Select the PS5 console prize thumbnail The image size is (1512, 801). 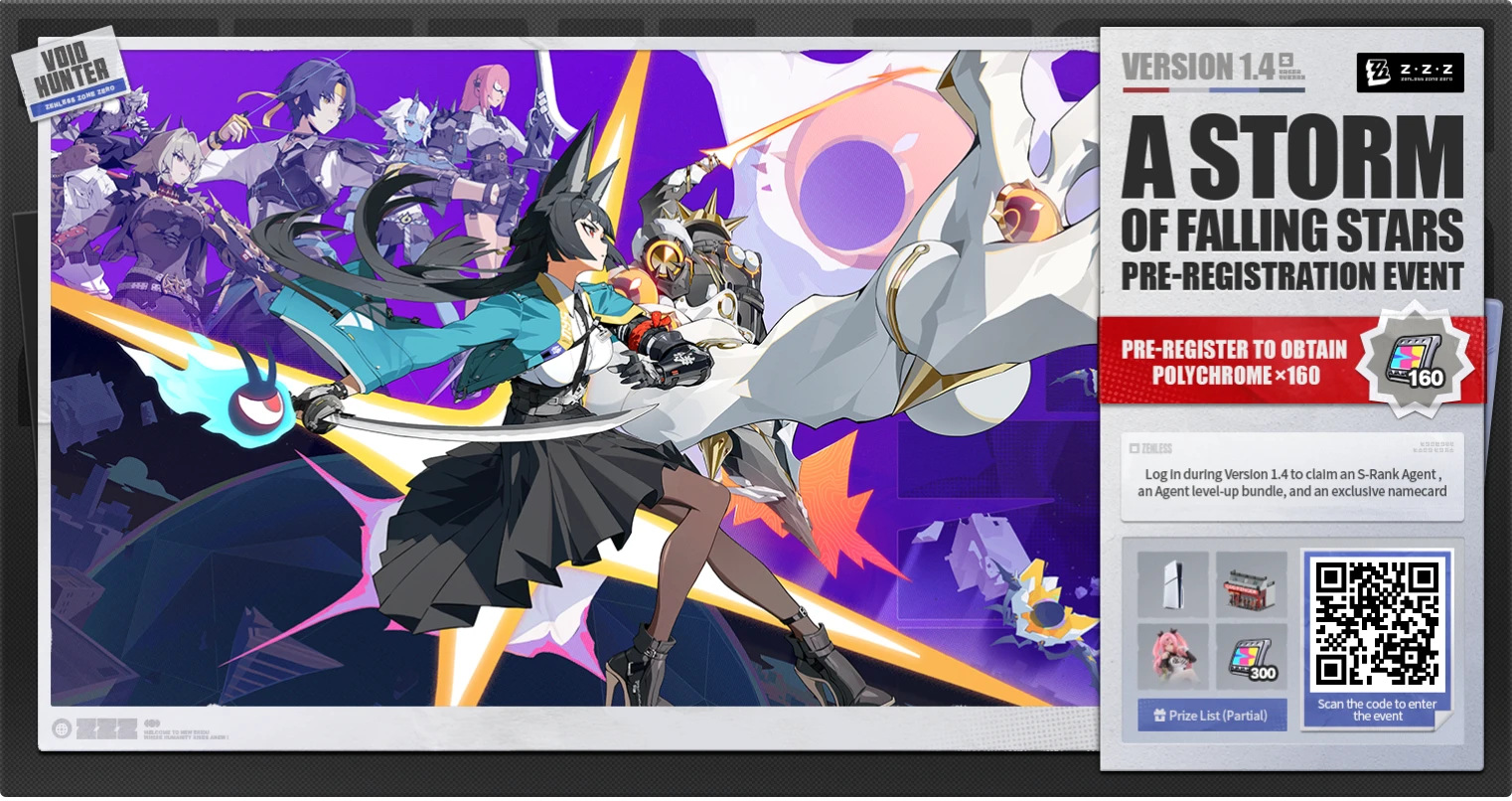(1172, 584)
